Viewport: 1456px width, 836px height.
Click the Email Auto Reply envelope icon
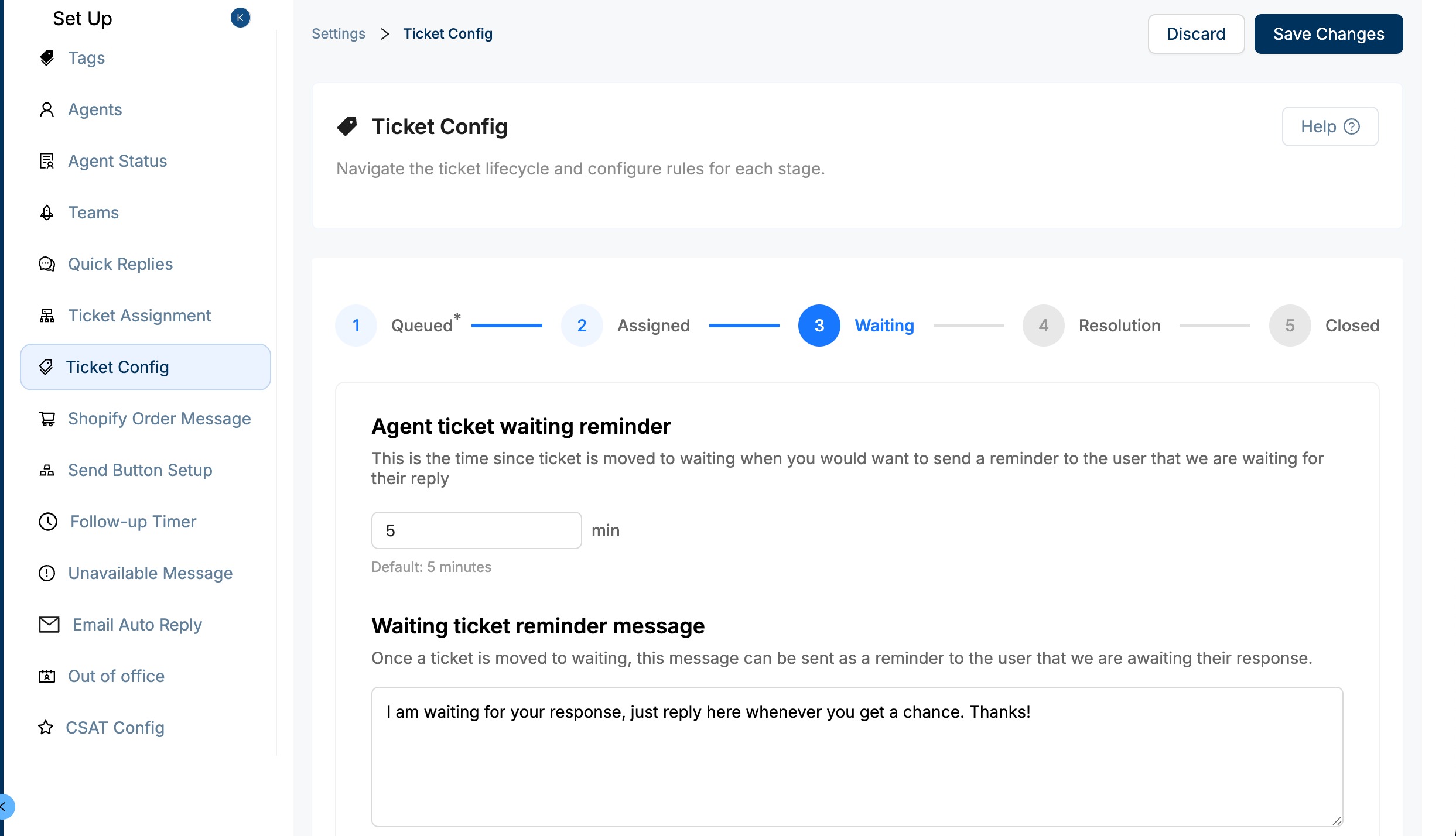point(49,625)
